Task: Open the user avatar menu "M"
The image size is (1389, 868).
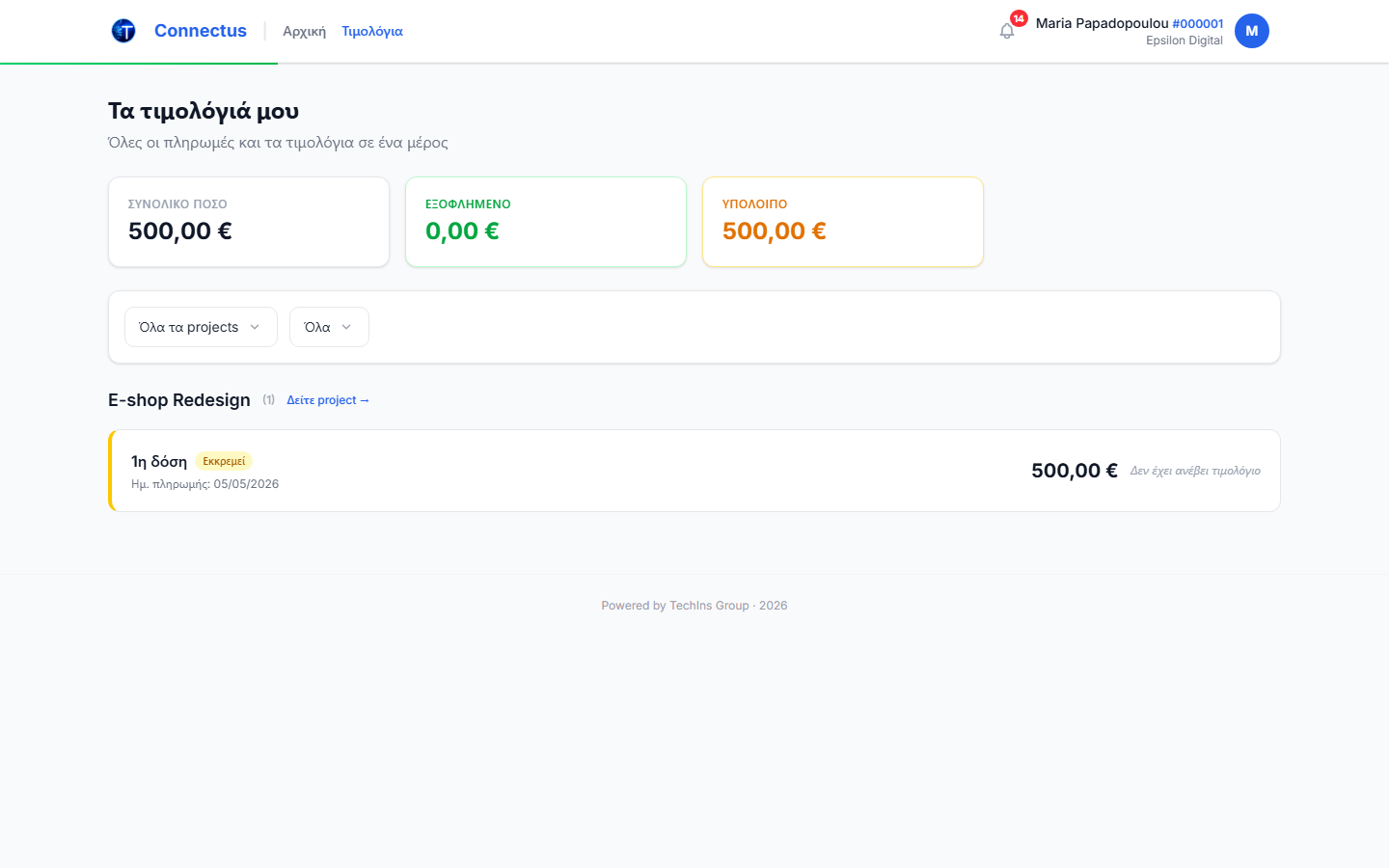Action: pos(1252,31)
